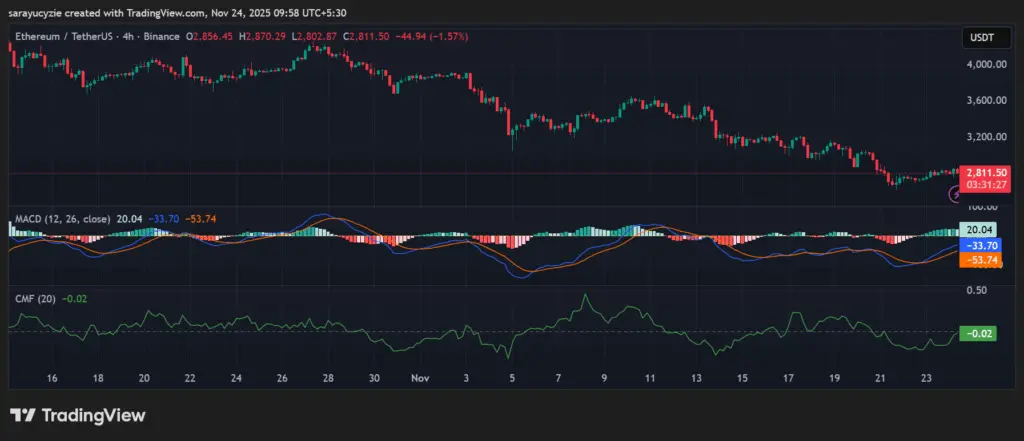Viewport: 1024px width, 441px height.
Task: Click the 3 date label on time axis
Action: click(466, 378)
